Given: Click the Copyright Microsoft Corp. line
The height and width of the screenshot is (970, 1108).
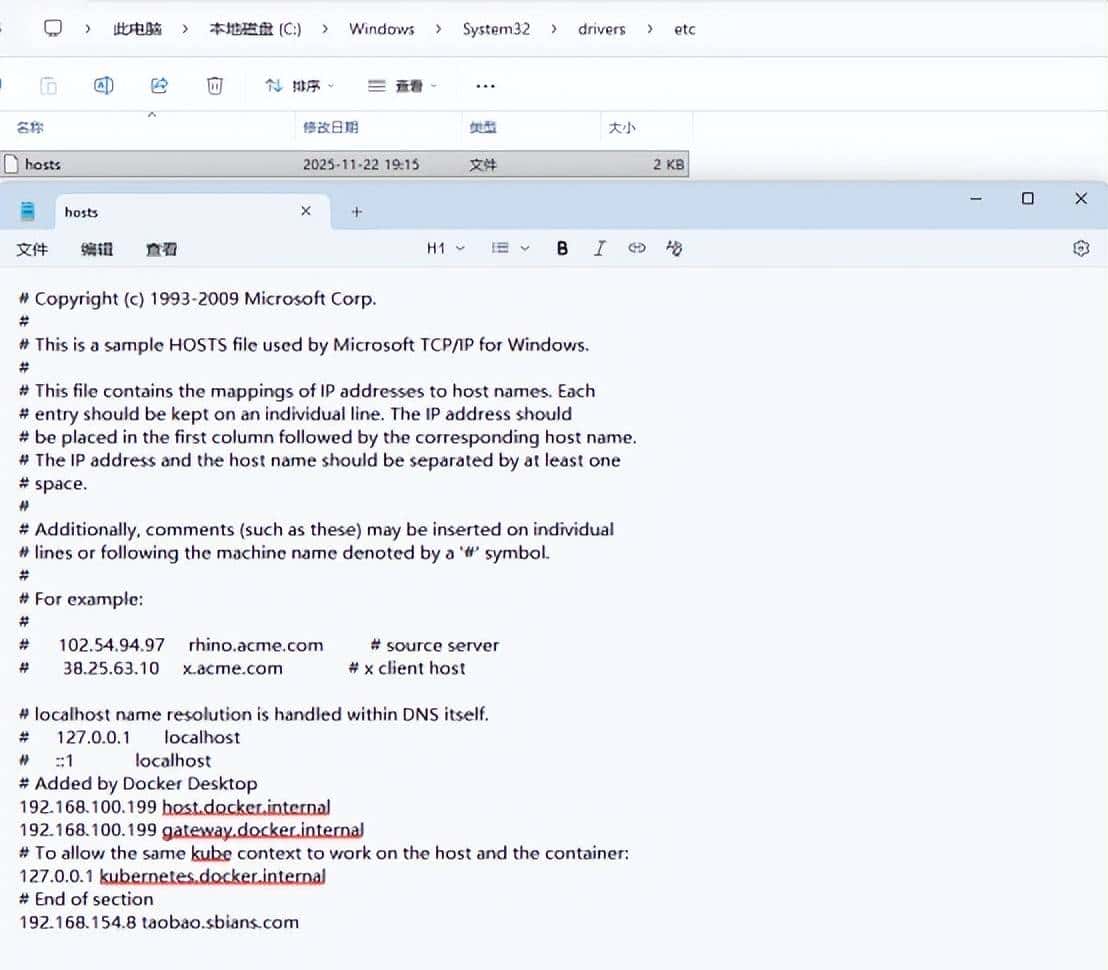Looking at the screenshot, I should click(198, 299).
